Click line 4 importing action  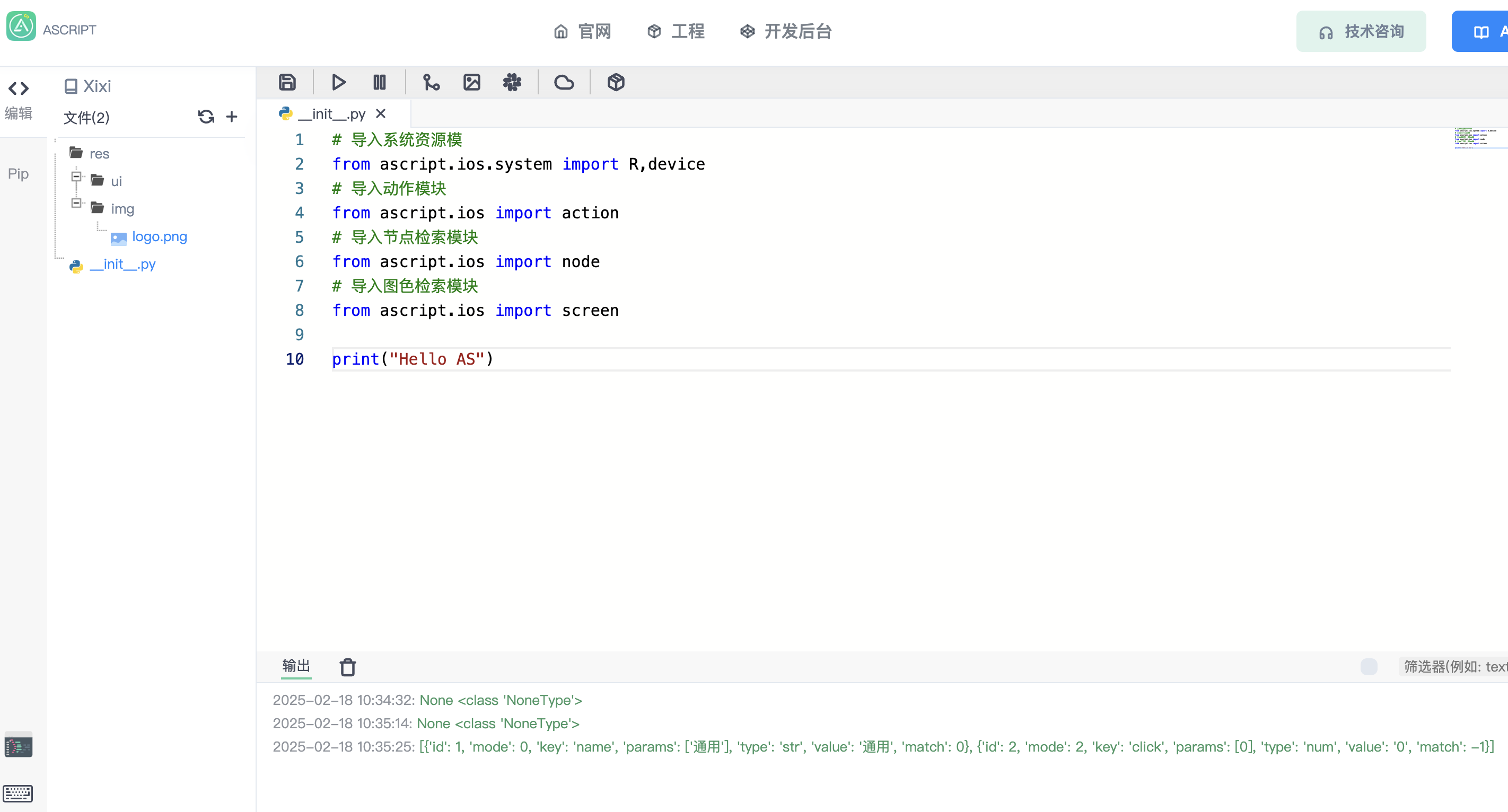pyautogui.click(x=475, y=213)
